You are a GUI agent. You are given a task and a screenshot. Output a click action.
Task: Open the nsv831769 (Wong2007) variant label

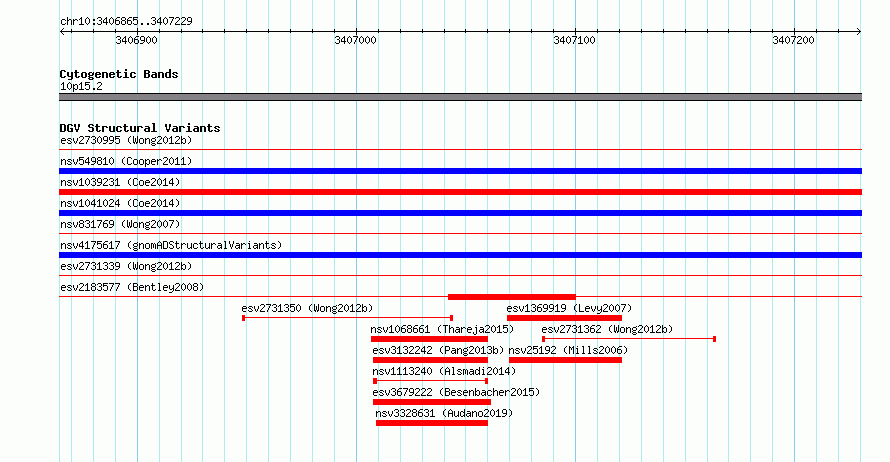120,224
